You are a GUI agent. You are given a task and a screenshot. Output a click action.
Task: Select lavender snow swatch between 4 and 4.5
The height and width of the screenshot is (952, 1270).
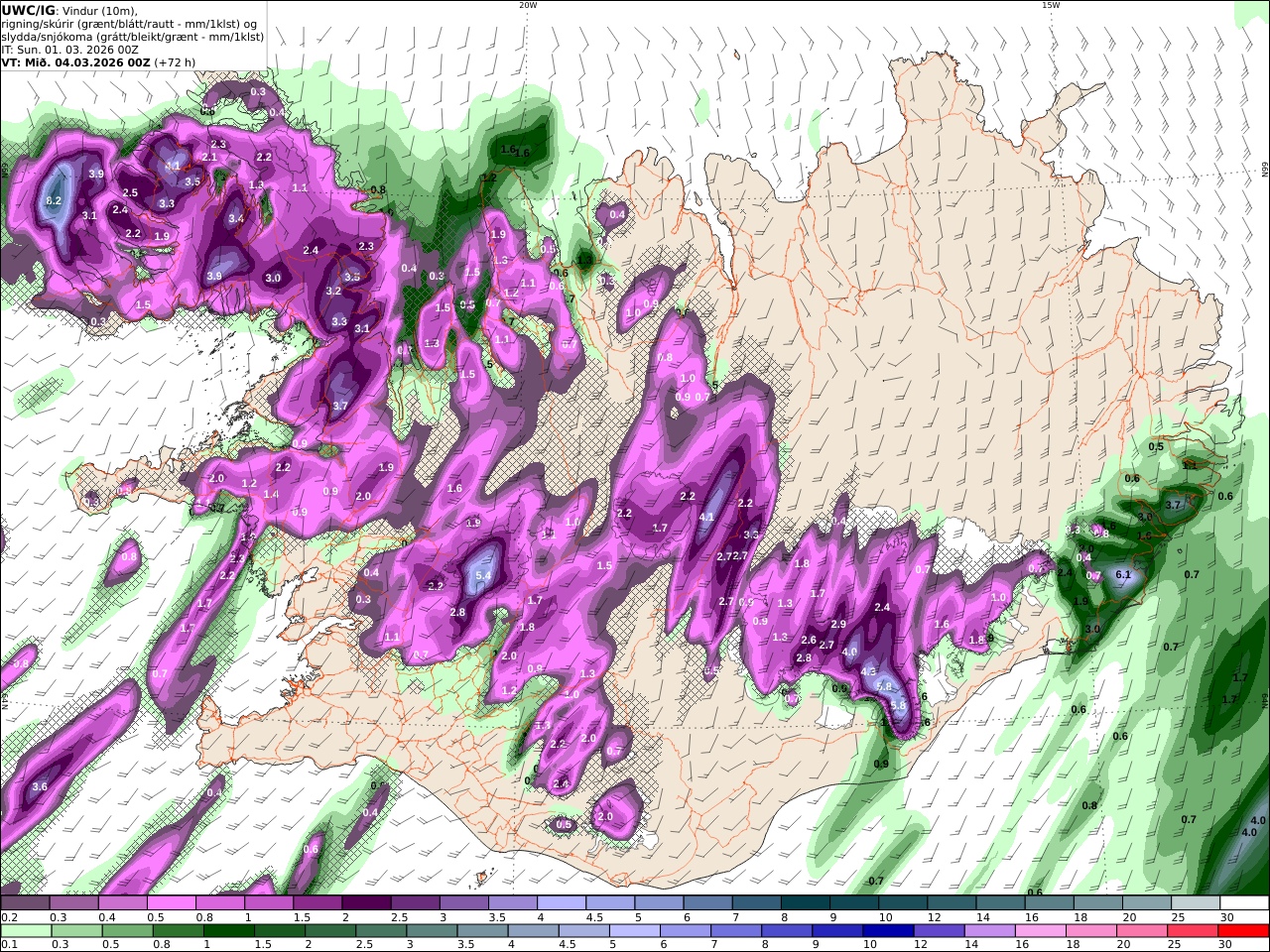[561, 903]
